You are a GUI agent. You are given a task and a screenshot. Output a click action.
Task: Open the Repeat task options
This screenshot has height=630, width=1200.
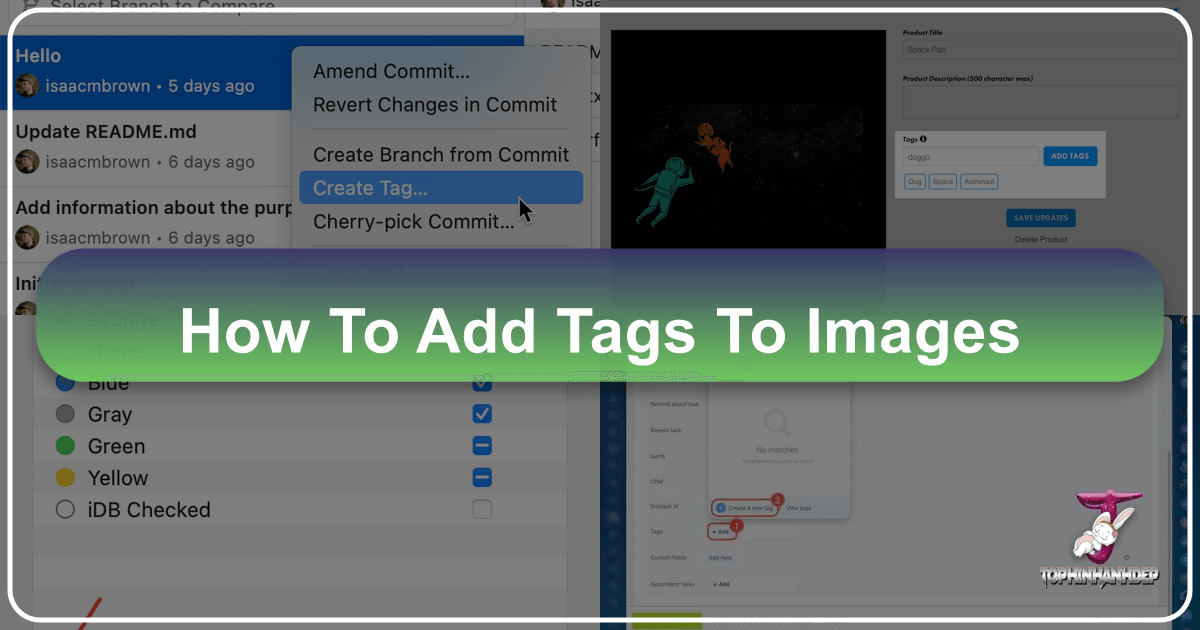pyautogui.click(x=665, y=430)
